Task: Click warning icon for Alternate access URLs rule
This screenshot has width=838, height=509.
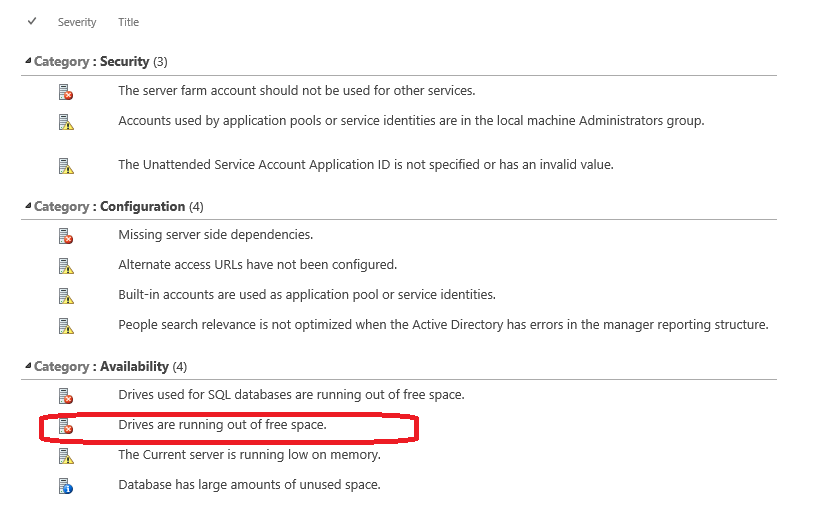Action: point(65,266)
